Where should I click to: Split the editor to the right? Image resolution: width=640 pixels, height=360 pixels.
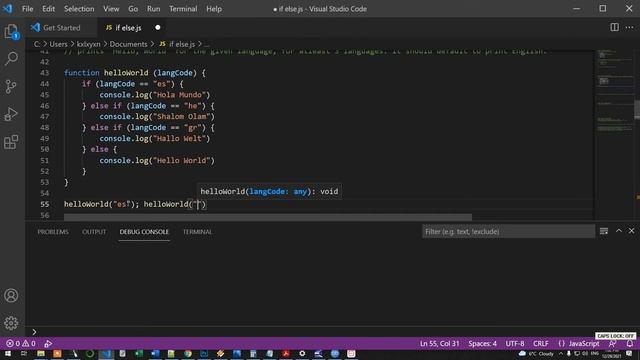click(614, 27)
